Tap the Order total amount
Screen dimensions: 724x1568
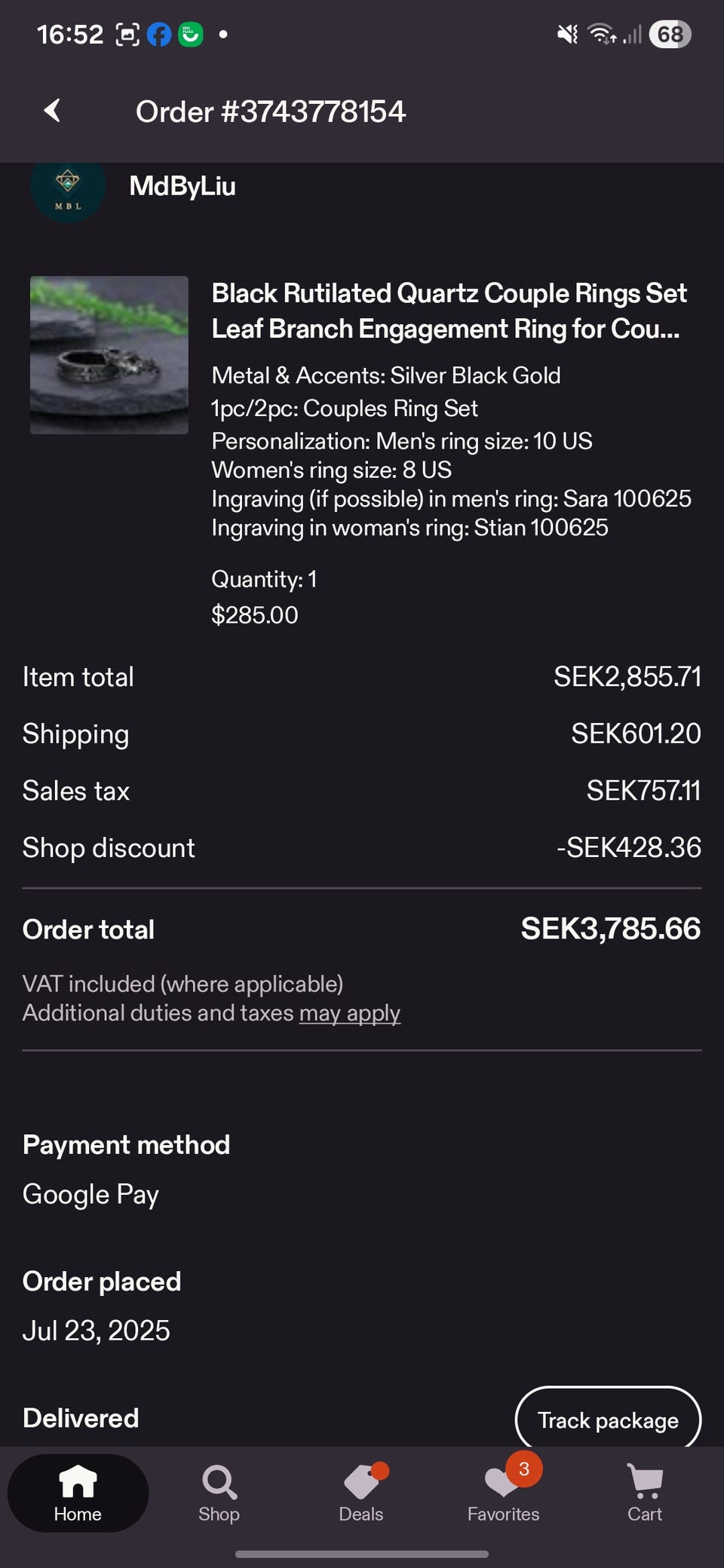point(610,929)
